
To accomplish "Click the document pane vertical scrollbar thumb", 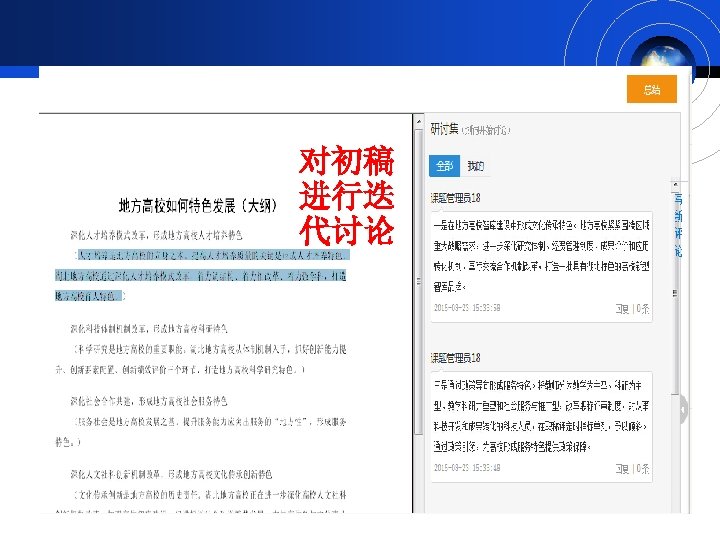I will pyautogui.click(x=418, y=281).
